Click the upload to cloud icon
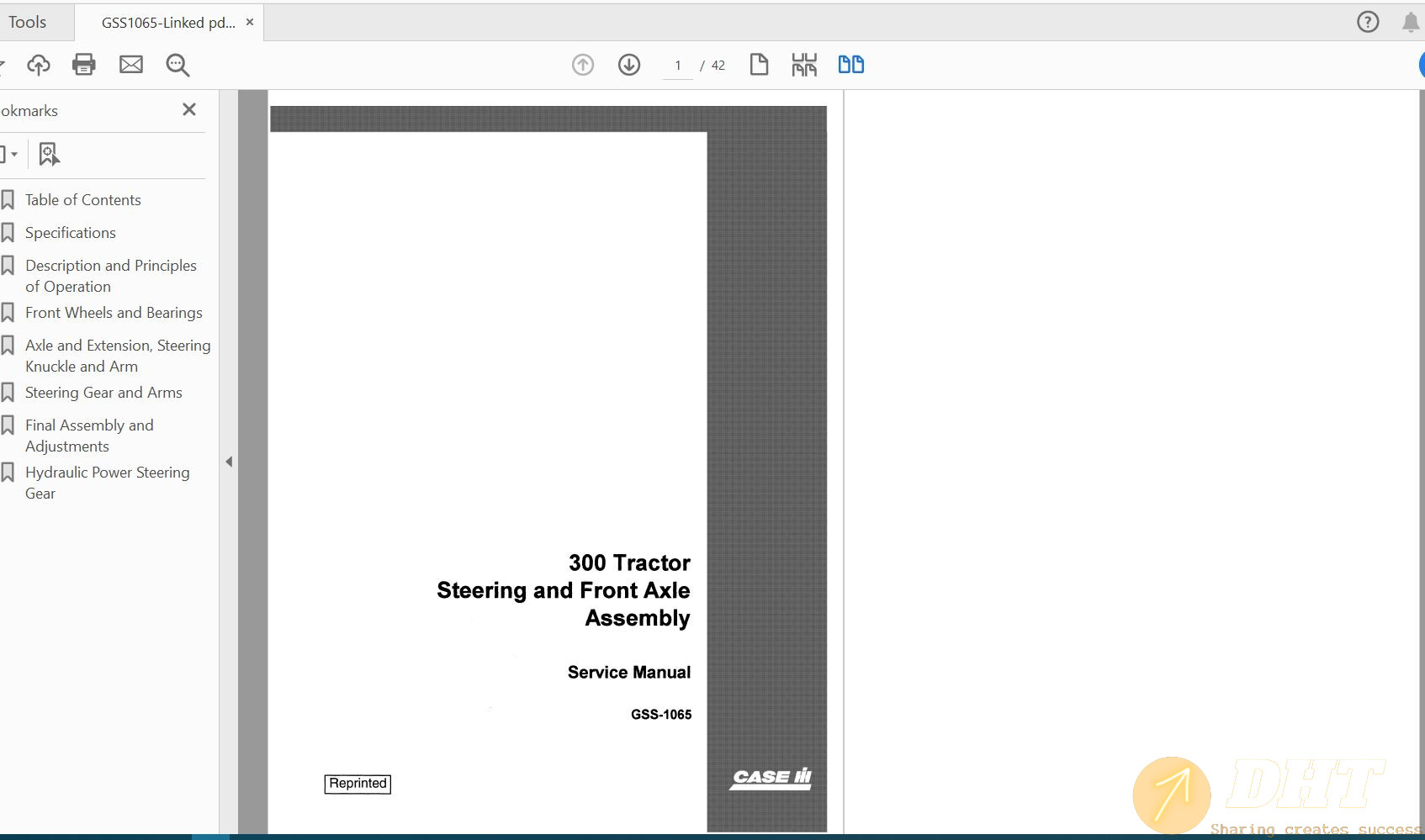 [x=39, y=65]
